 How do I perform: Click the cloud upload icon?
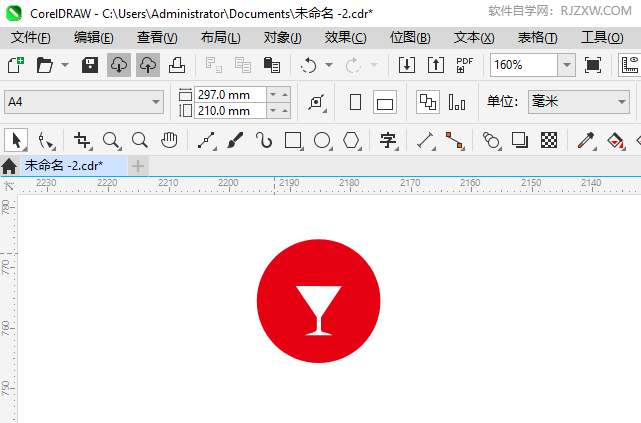148,65
